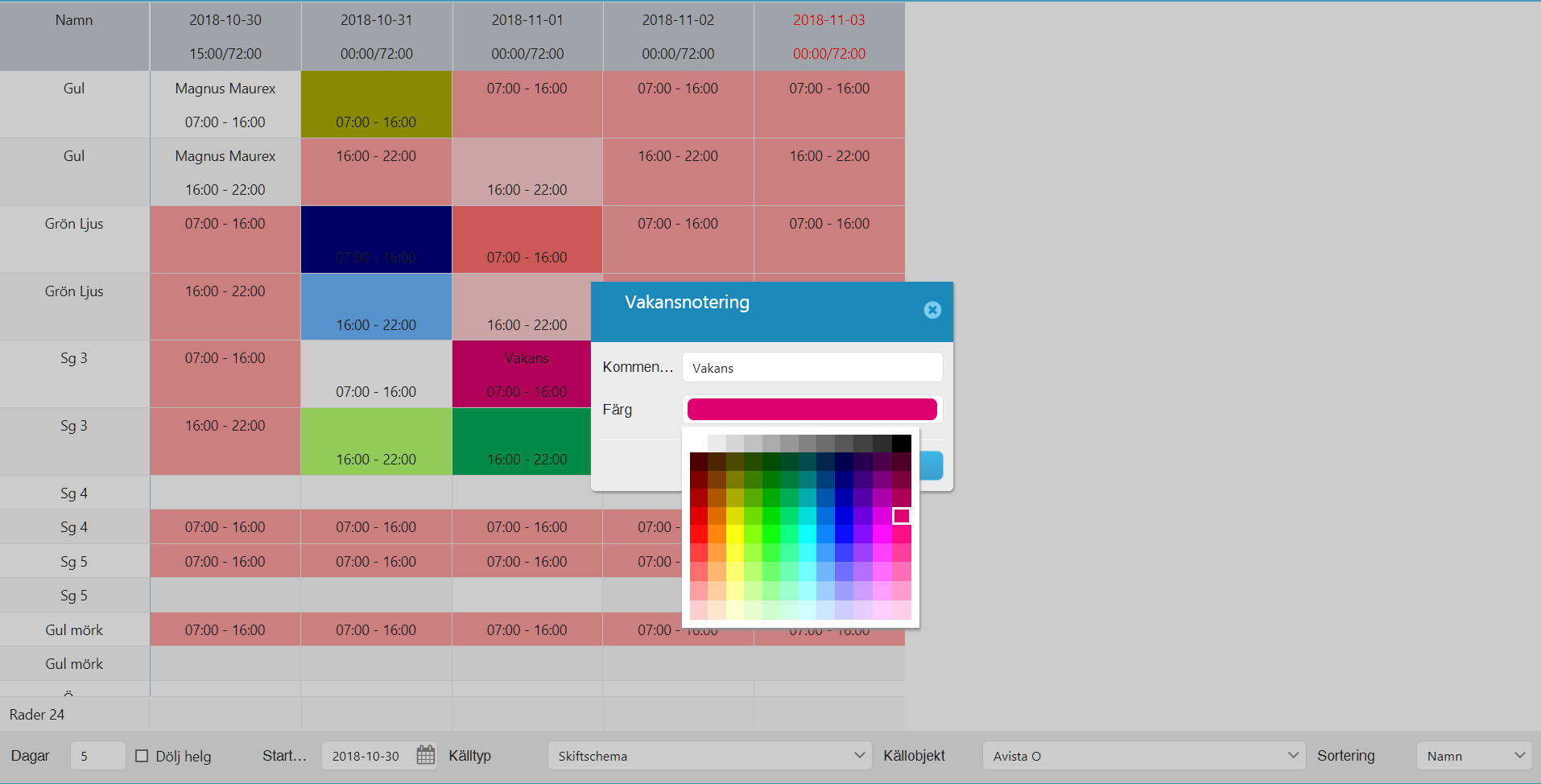Click the start date field 2018-10-30
1541x784 pixels.
[x=367, y=756]
